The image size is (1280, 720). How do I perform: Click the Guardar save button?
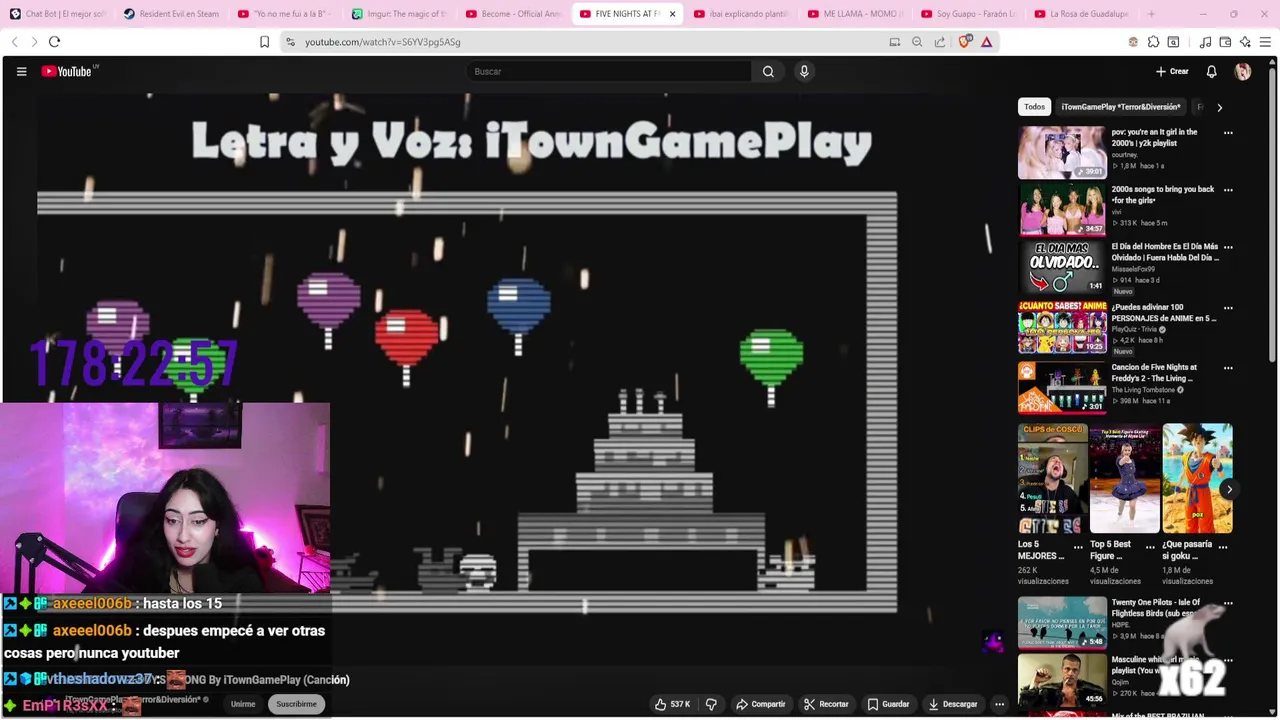click(x=888, y=704)
